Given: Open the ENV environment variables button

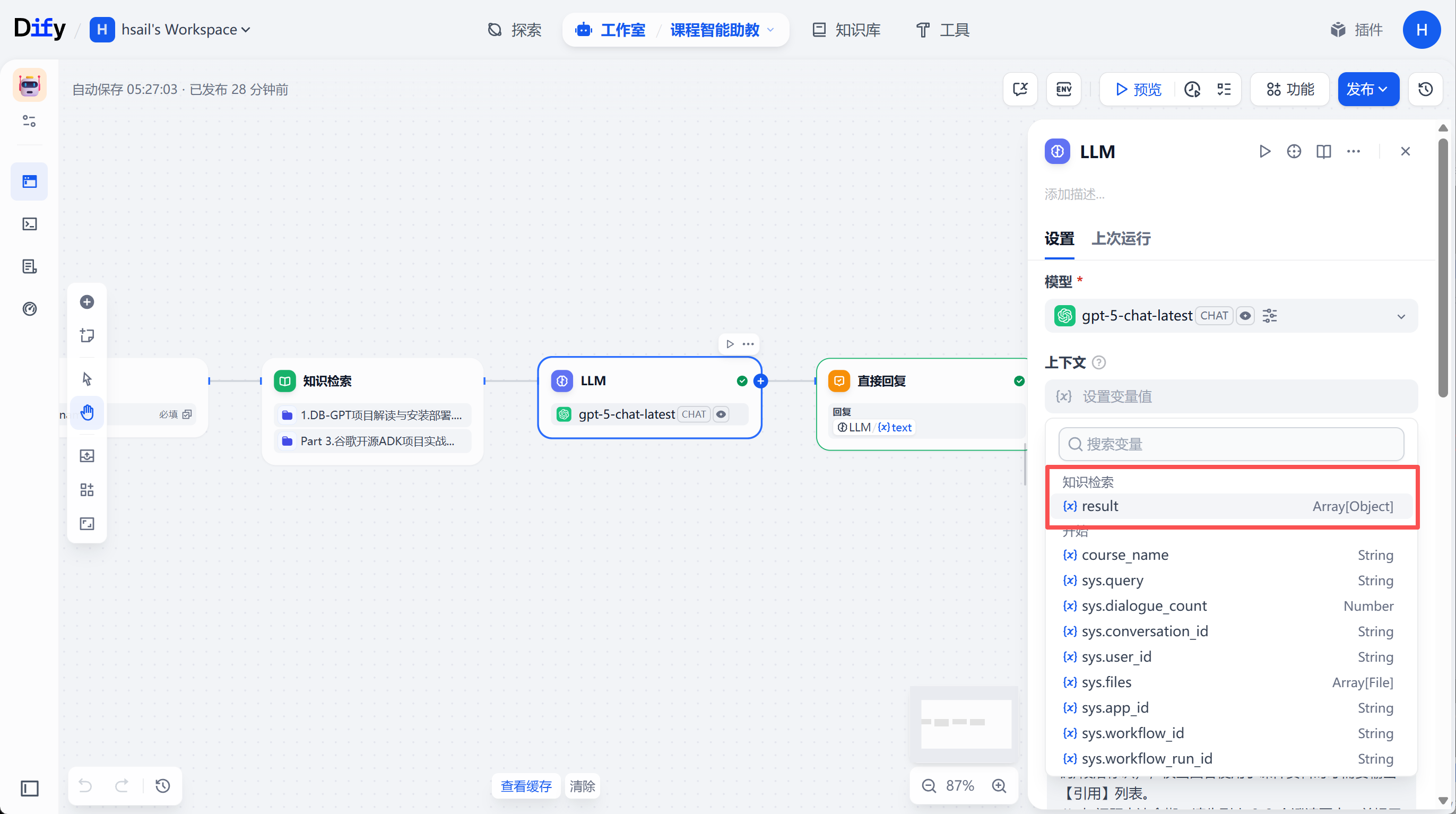Looking at the screenshot, I should point(1064,89).
